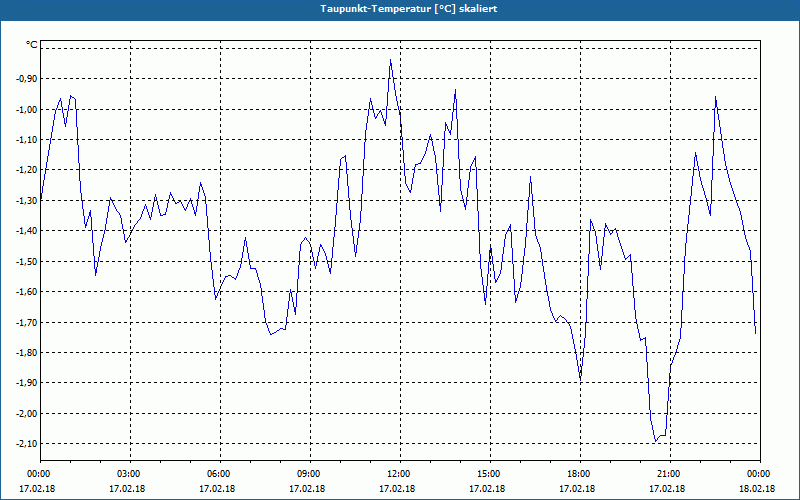Click the -1,20 y-axis value
Screen dimensions: 800x500
pyautogui.click(x=26, y=170)
